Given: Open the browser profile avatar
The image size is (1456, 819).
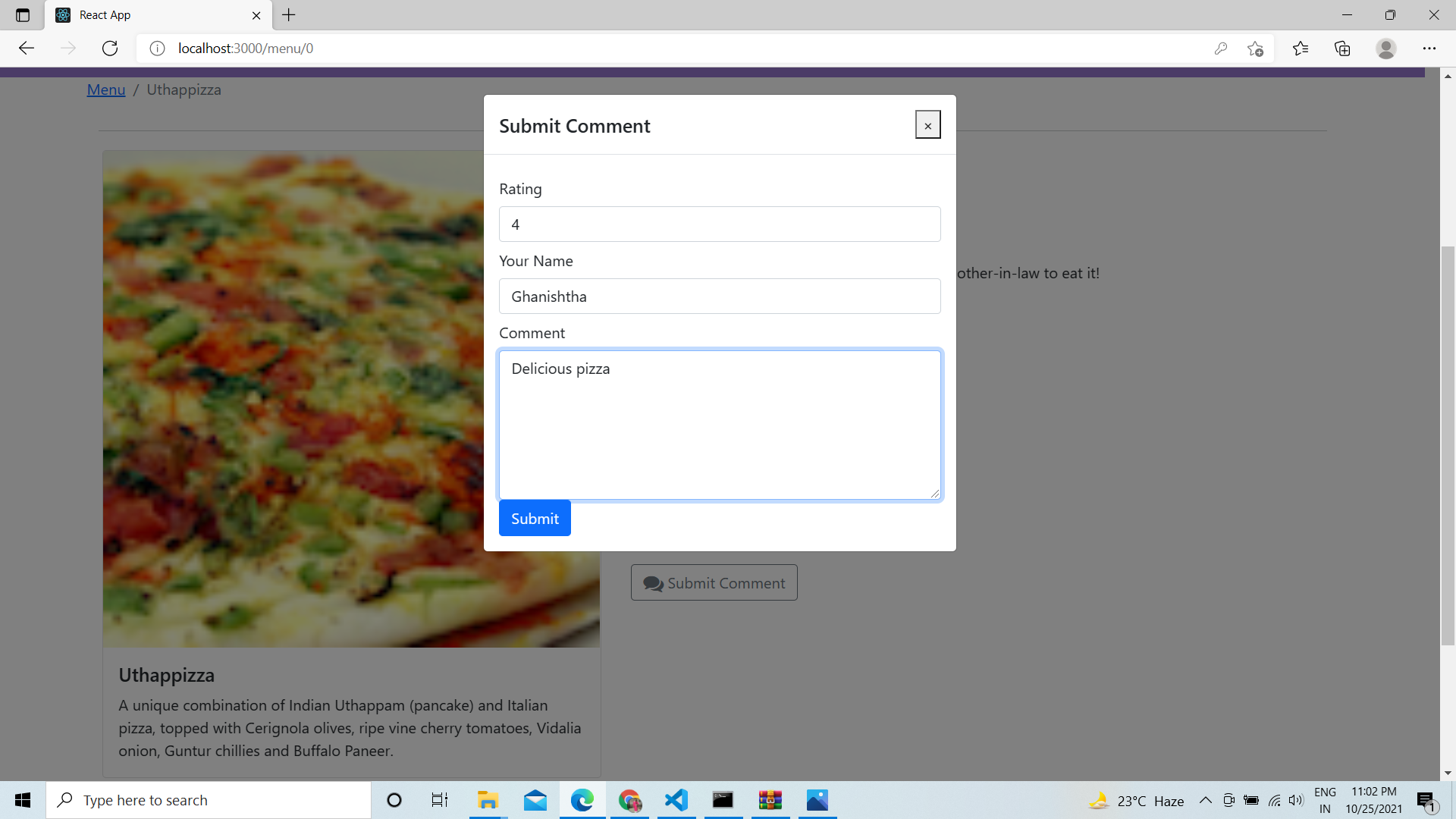Looking at the screenshot, I should click(x=1386, y=49).
